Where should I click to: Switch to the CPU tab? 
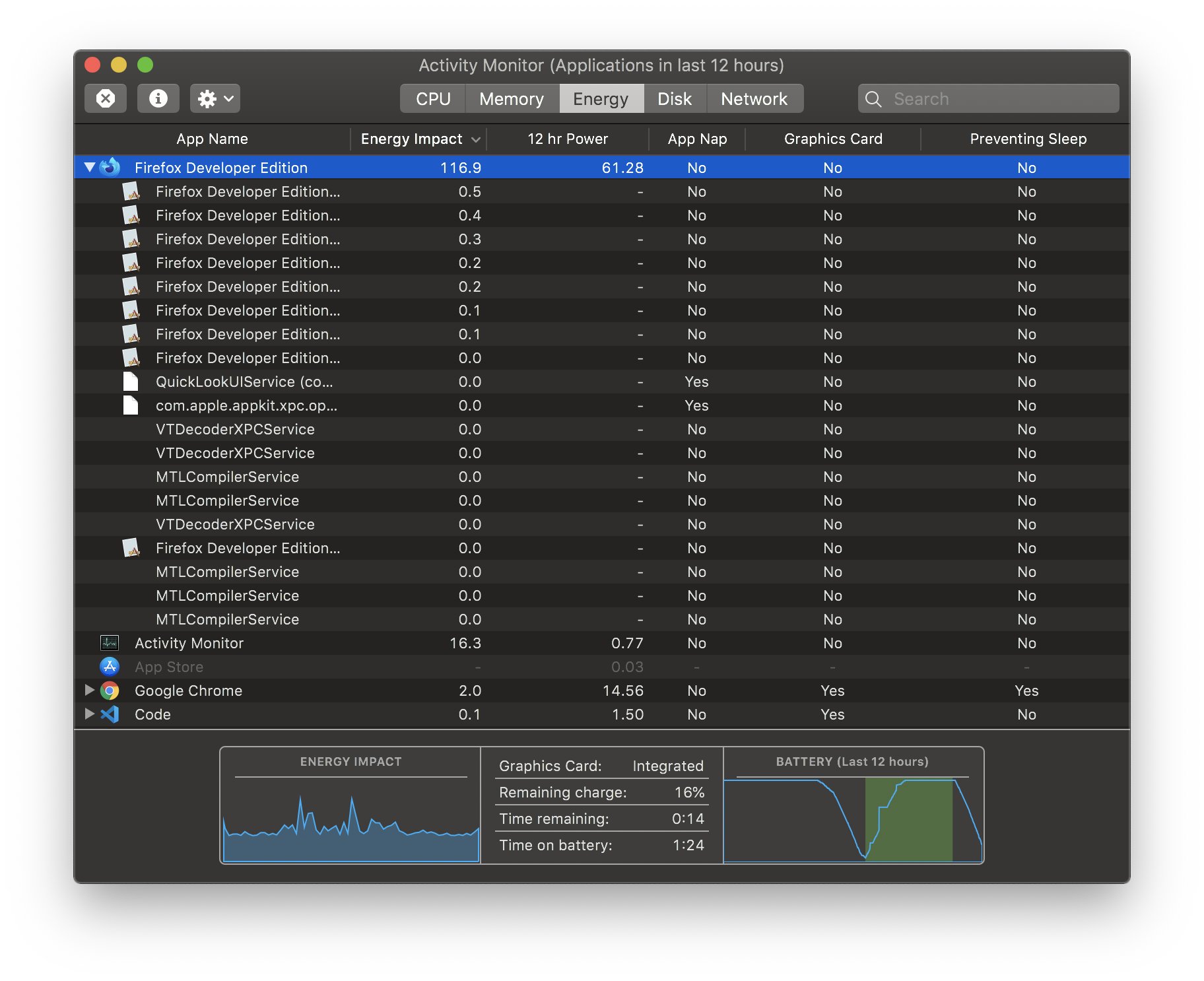point(433,99)
